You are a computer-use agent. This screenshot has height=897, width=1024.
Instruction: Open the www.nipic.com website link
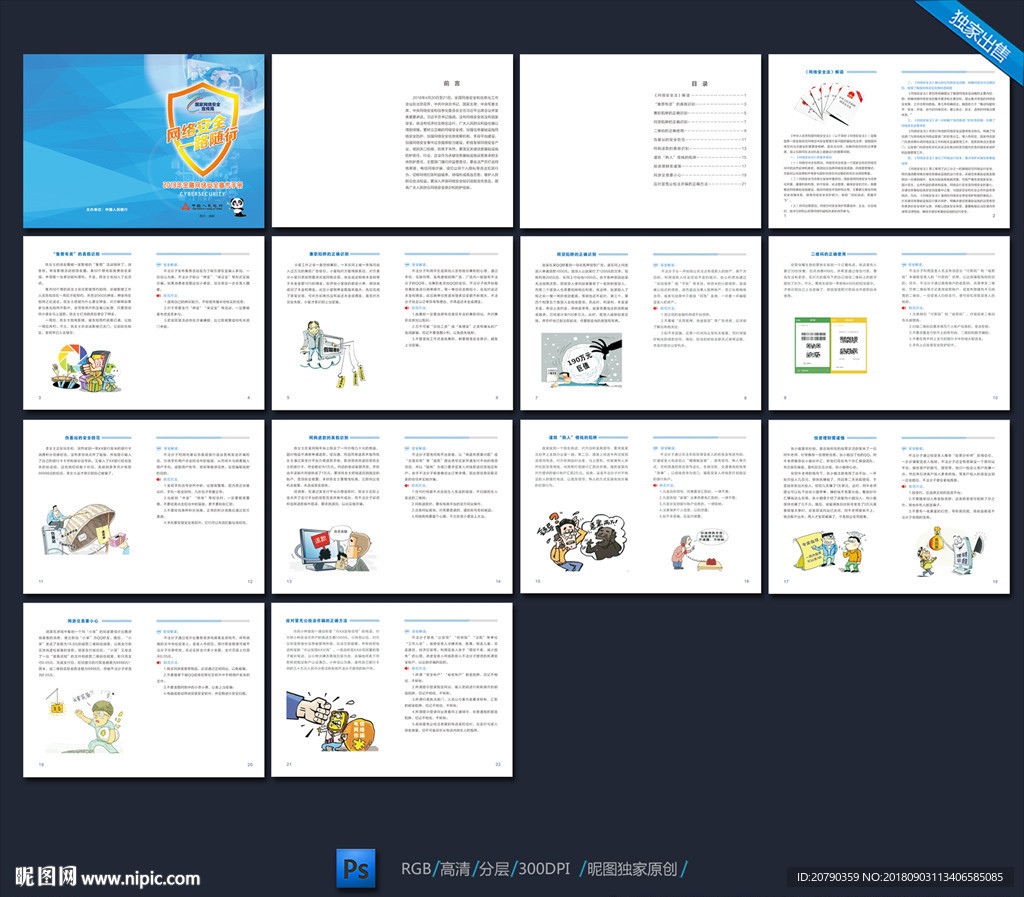point(141,878)
